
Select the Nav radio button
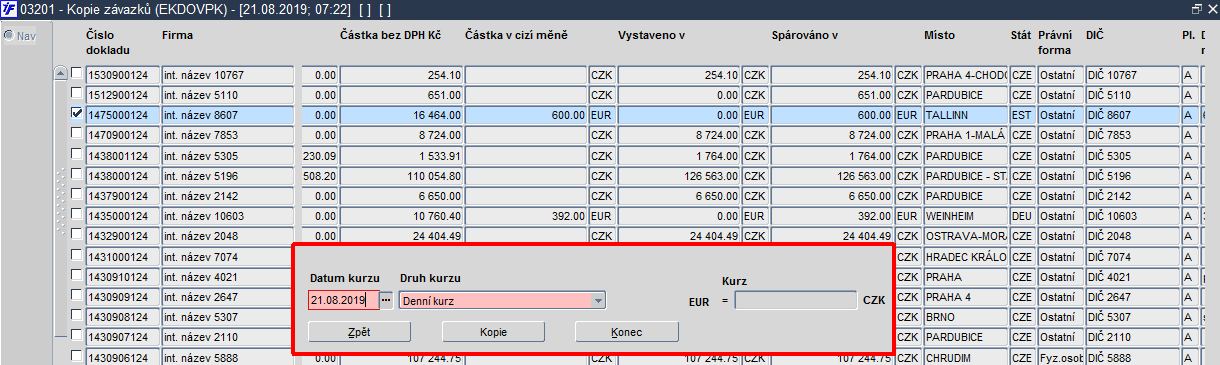pyautogui.click(x=8, y=36)
